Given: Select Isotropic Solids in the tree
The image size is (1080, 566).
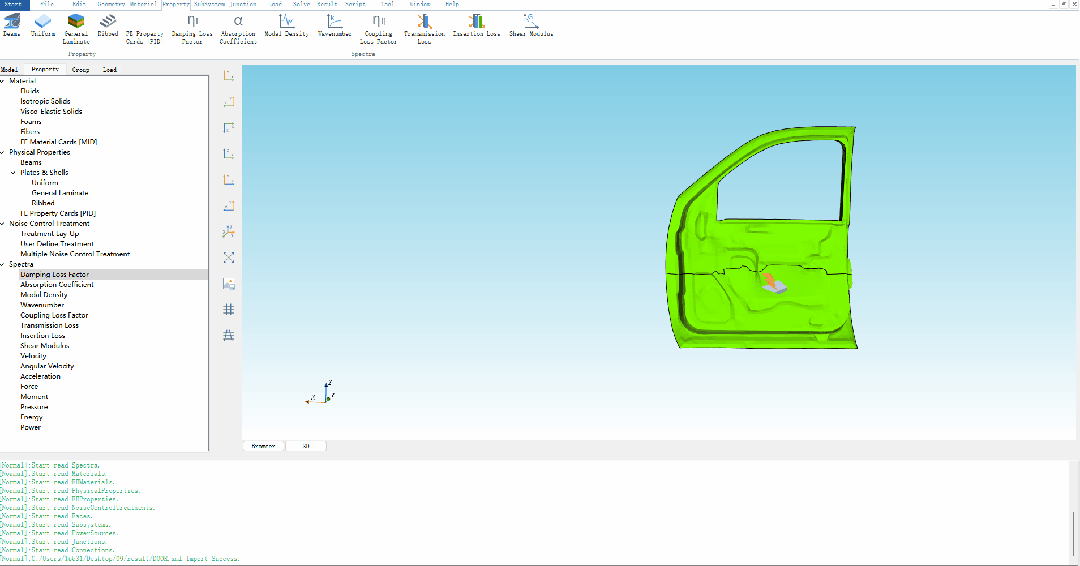Looking at the screenshot, I should tap(45, 101).
